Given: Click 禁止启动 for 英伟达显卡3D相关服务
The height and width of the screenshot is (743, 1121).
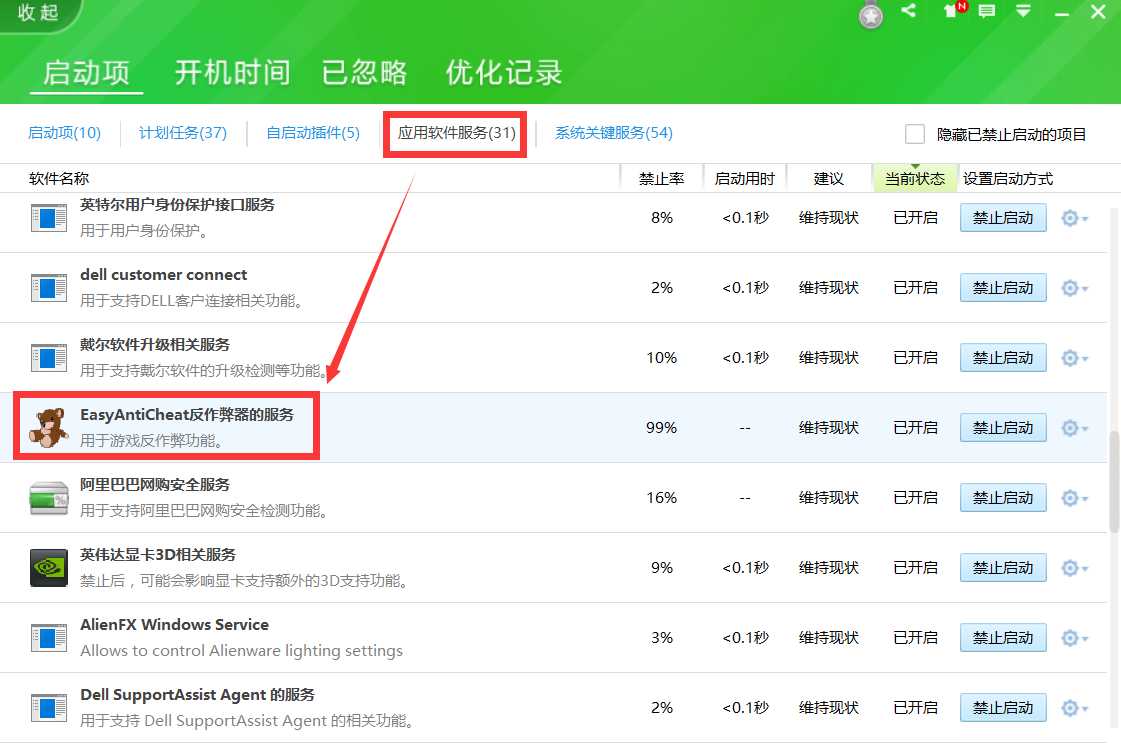Looking at the screenshot, I should [x=1002, y=568].
